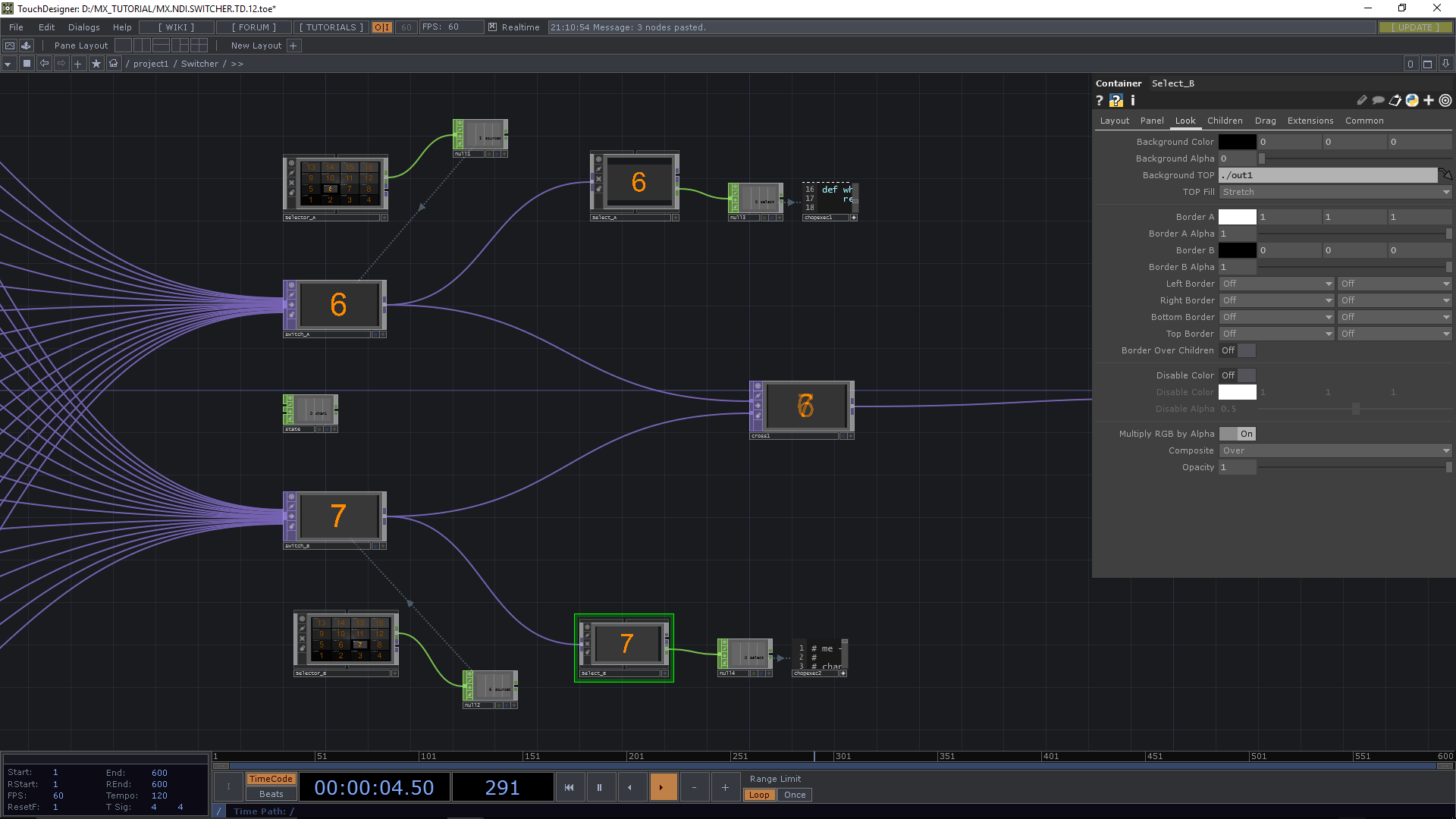
Task: Click the Background TOP operator chooser arrow
Action: pyautogui.click(x=1445, y=174)
